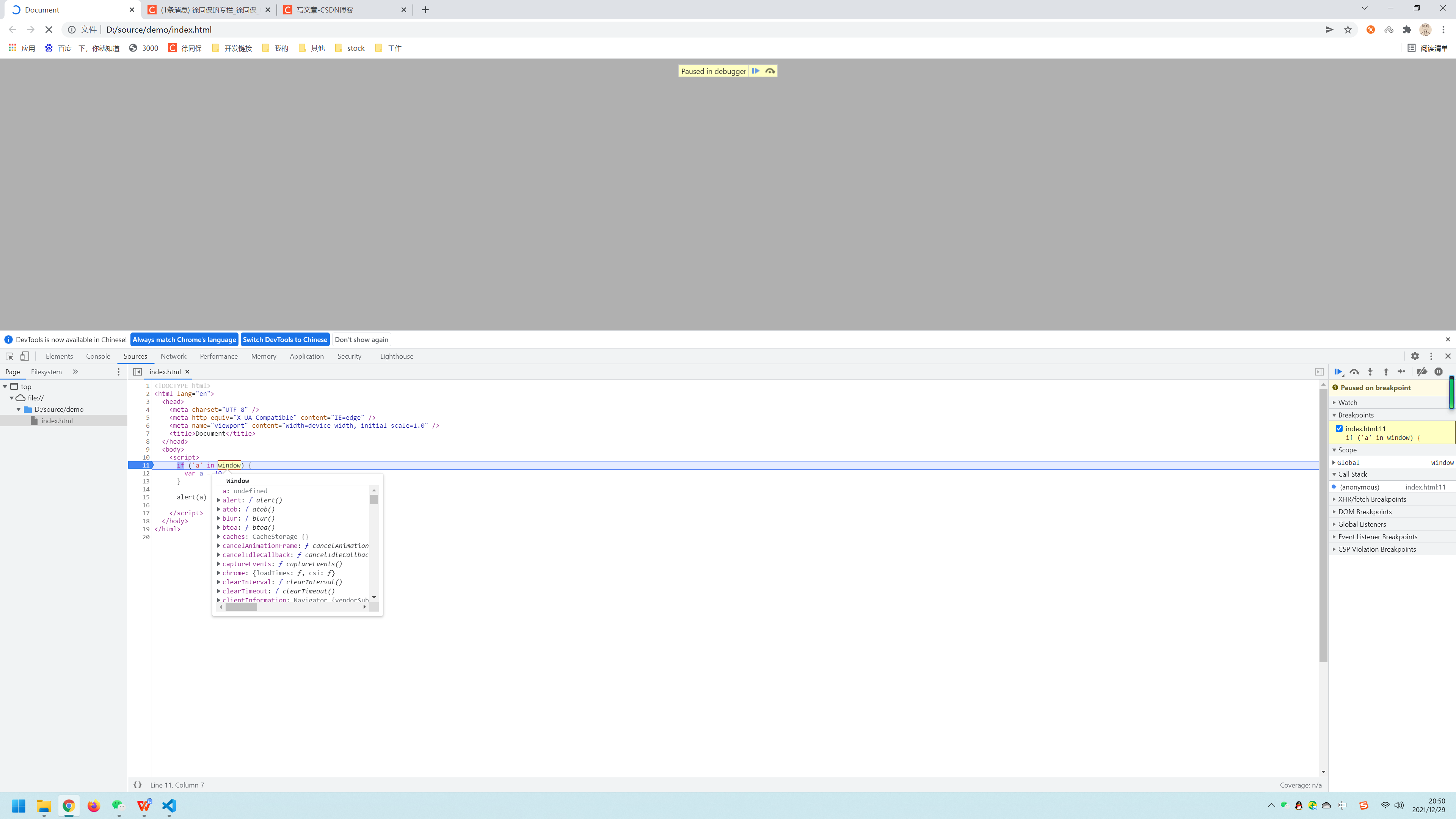This screenshot has height=819, width=1456.
Task: Expand the XHR/fetch Breakpoints section
Action: 1372,499
